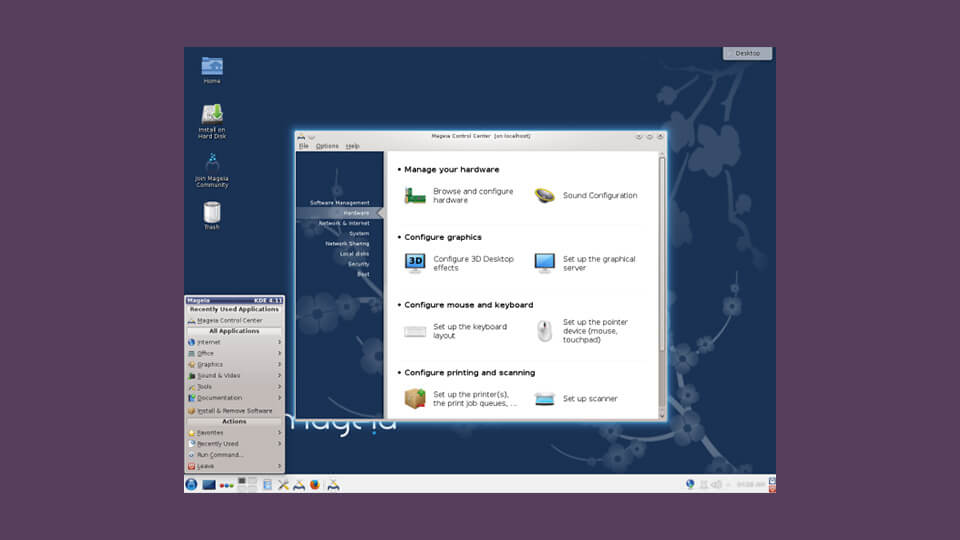
Task: Click the virtual desktop pager
Action: tap(247, 484)
